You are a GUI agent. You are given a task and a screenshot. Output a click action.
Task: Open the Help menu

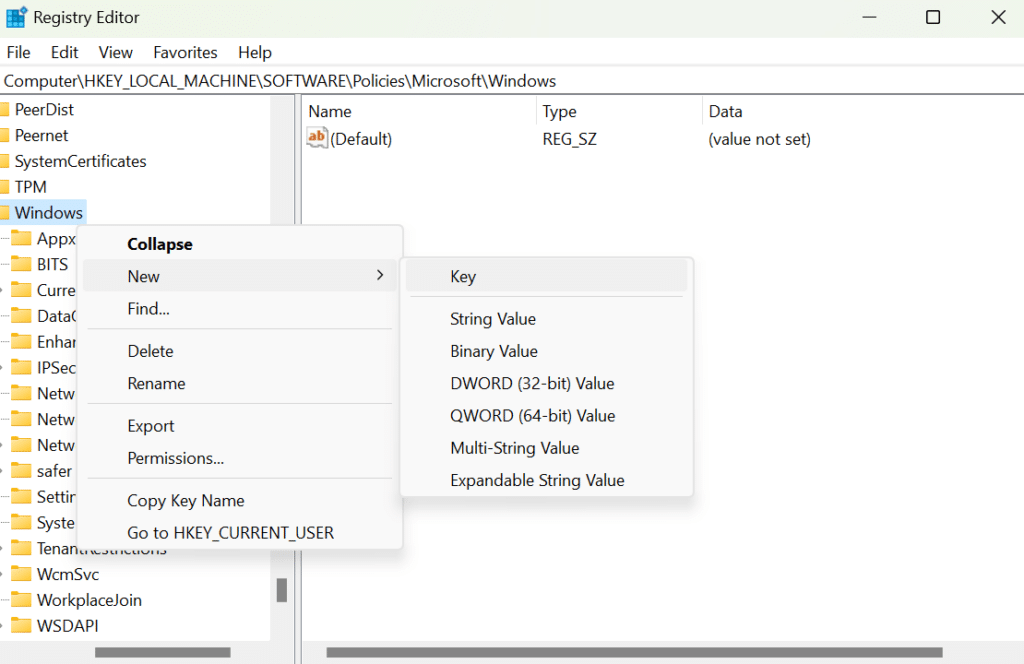tap(255, 52)
